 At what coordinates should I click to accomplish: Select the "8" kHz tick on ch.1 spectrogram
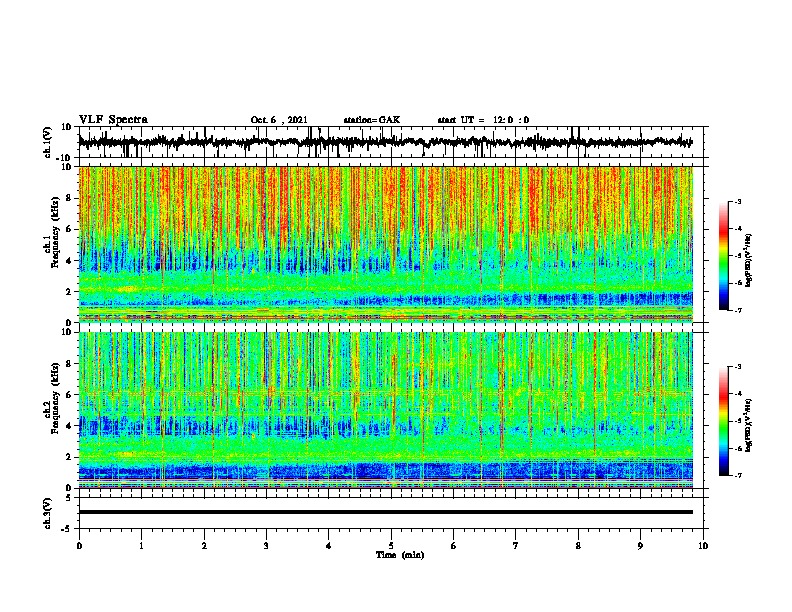(70, 198)
